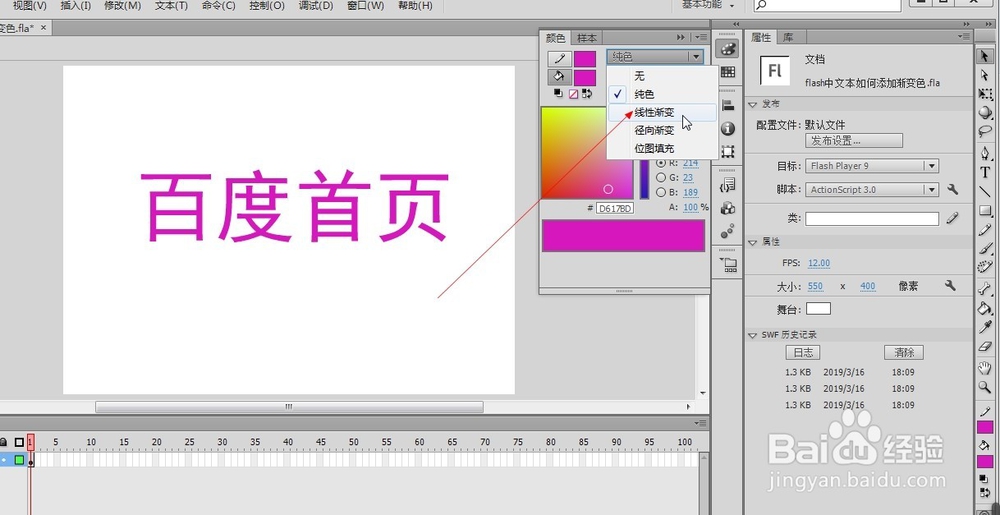1000x515 pixels.
Task: Choose 径向渐变 from the color type list
Action: (662, 130)
